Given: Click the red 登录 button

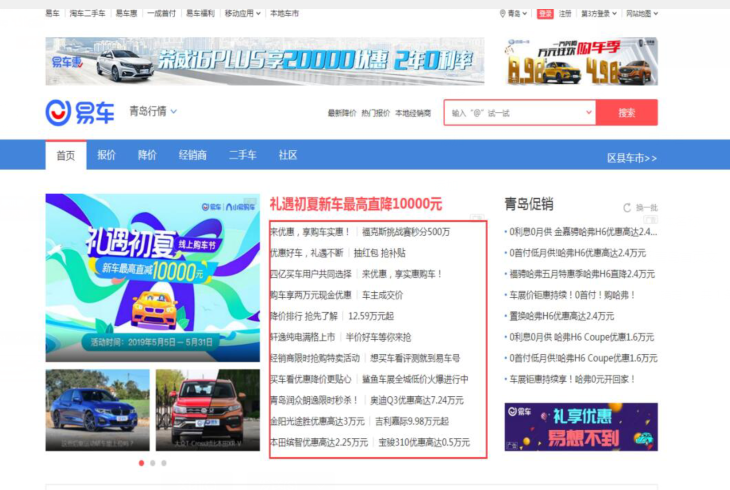Looking at the screenshot, I should 545,14.
